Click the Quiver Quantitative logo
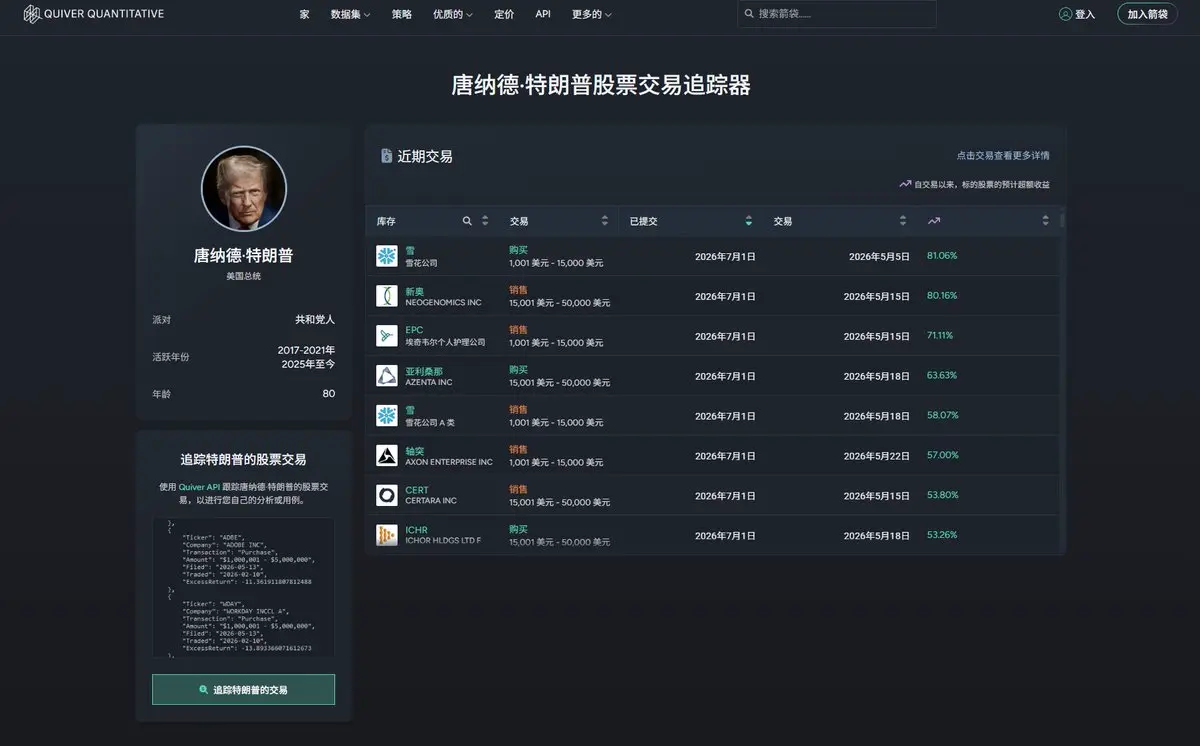1200x746 pixels. [93, 14]
